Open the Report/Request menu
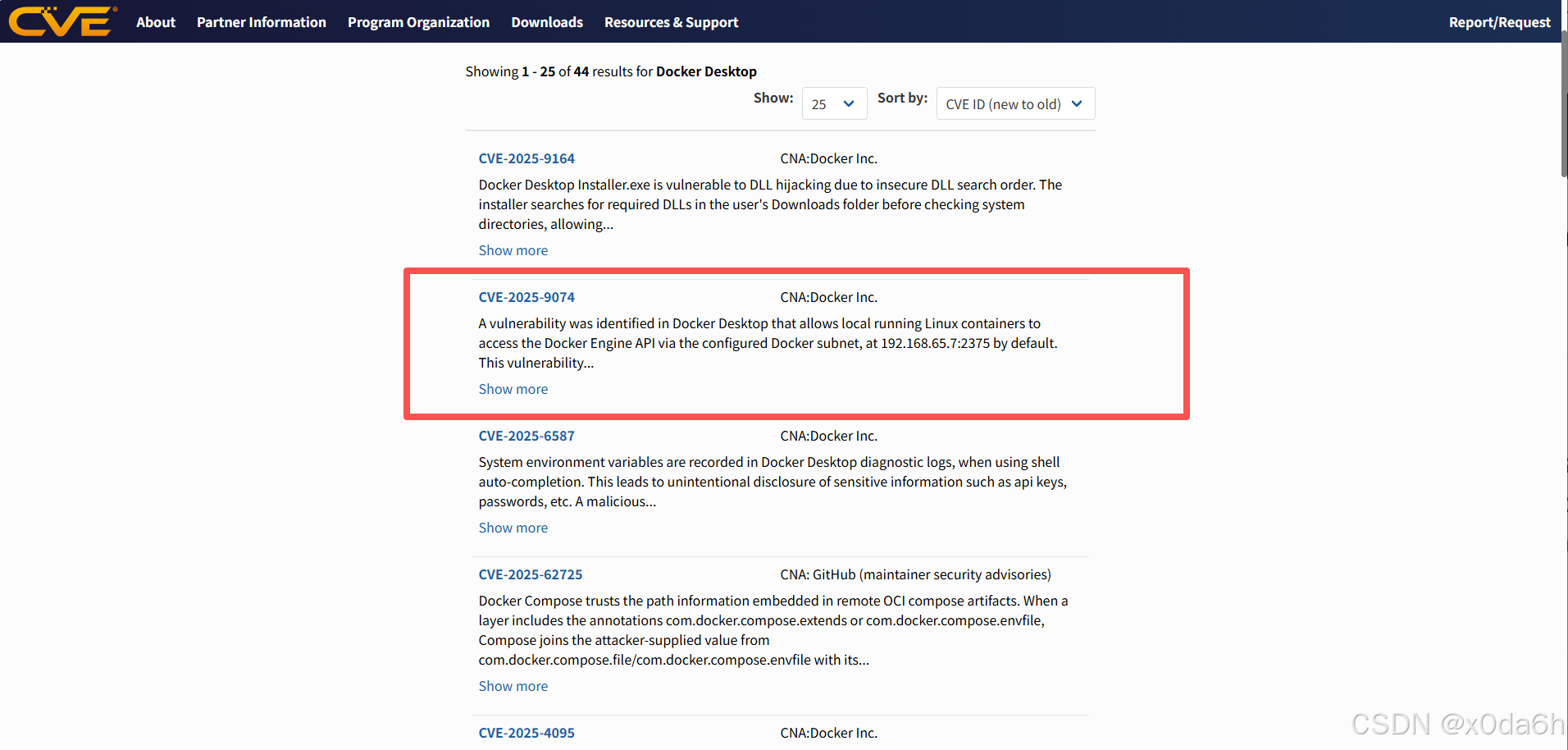1568x750 pixels. [x=1499, y=22]
